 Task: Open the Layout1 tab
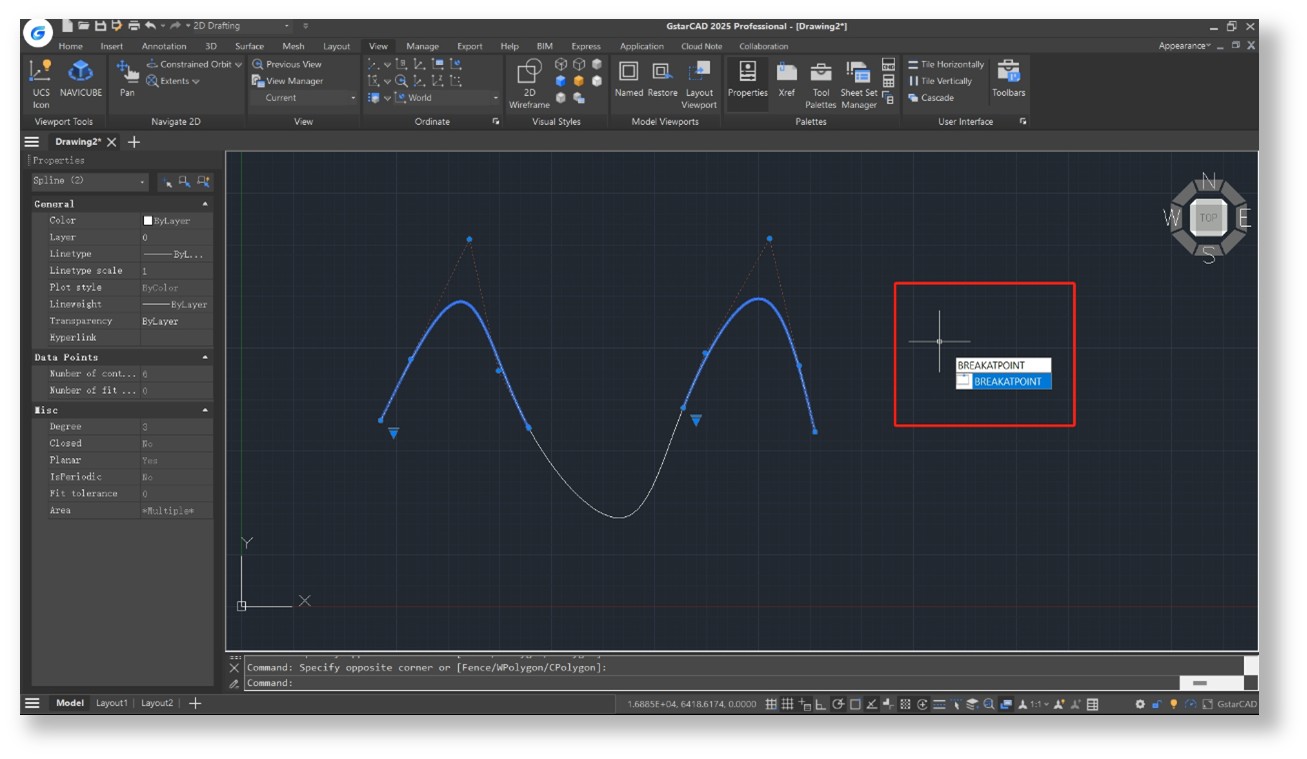coord(111,703)
